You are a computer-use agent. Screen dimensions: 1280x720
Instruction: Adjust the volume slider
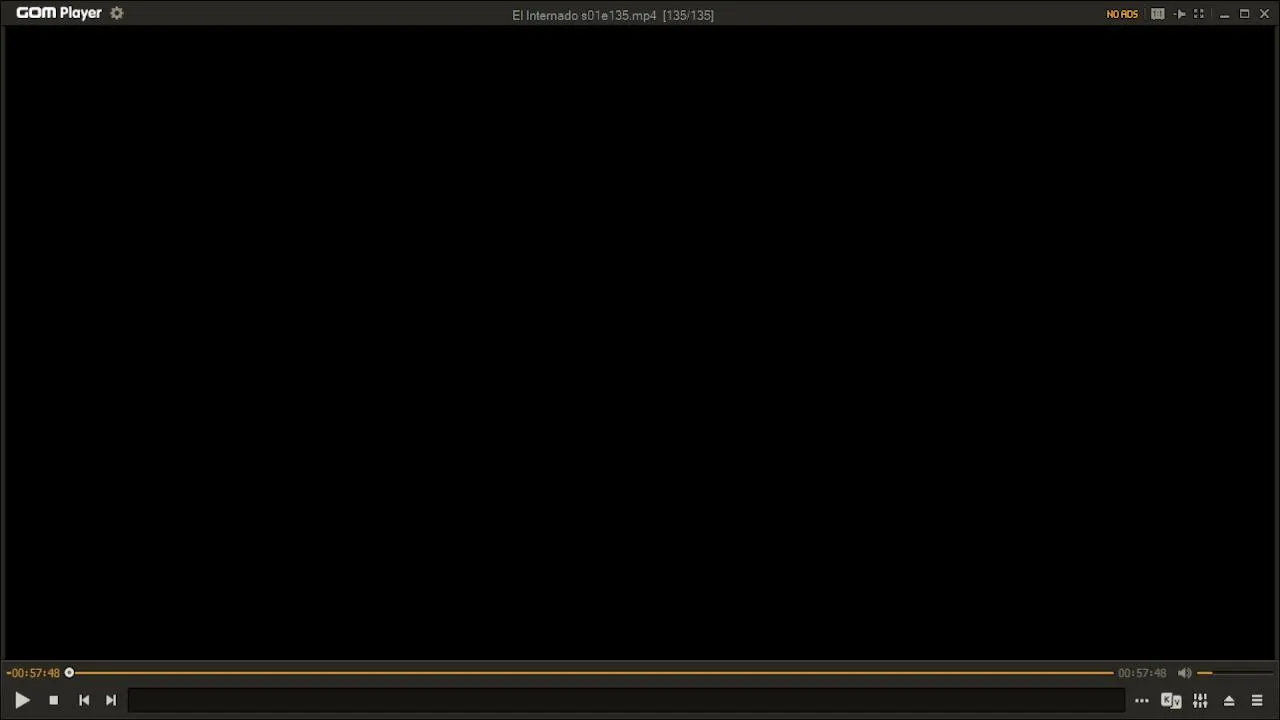coord(1235,673)
